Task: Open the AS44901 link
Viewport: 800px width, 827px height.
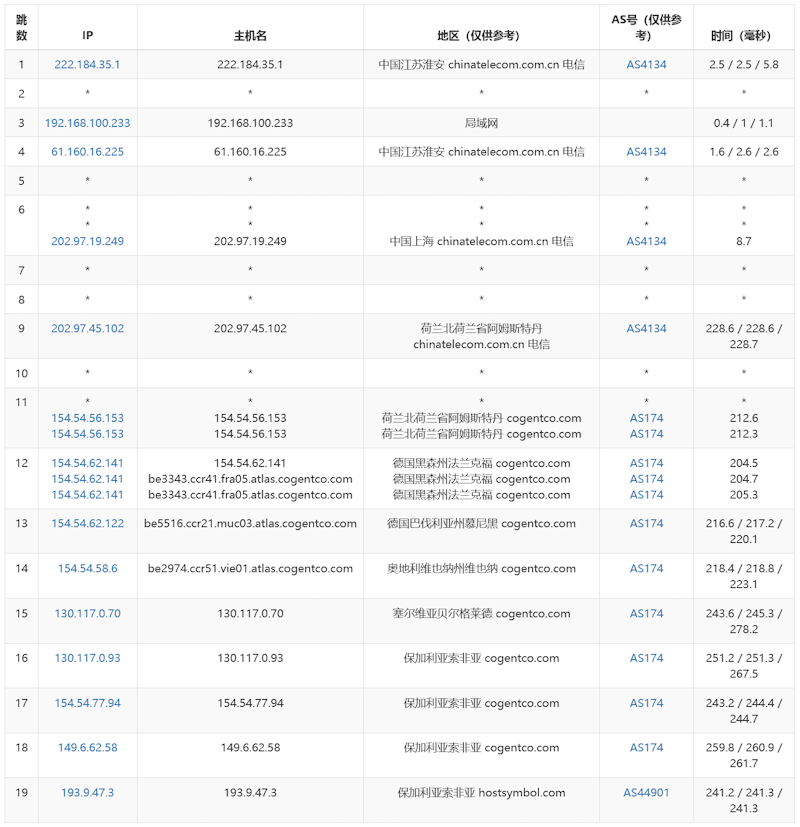Action: coord(646,793)
